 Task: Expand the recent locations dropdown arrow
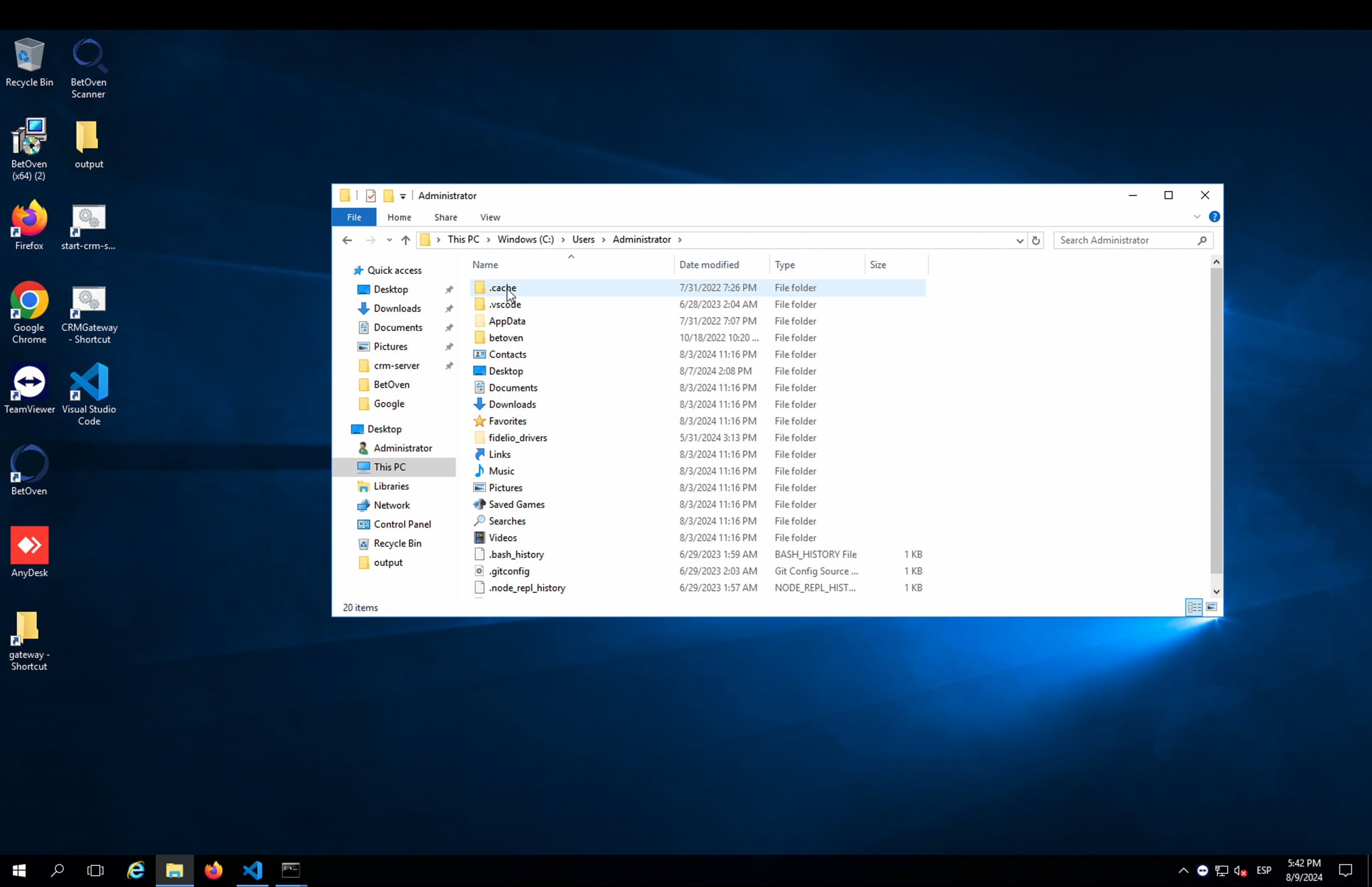(389, 240)
